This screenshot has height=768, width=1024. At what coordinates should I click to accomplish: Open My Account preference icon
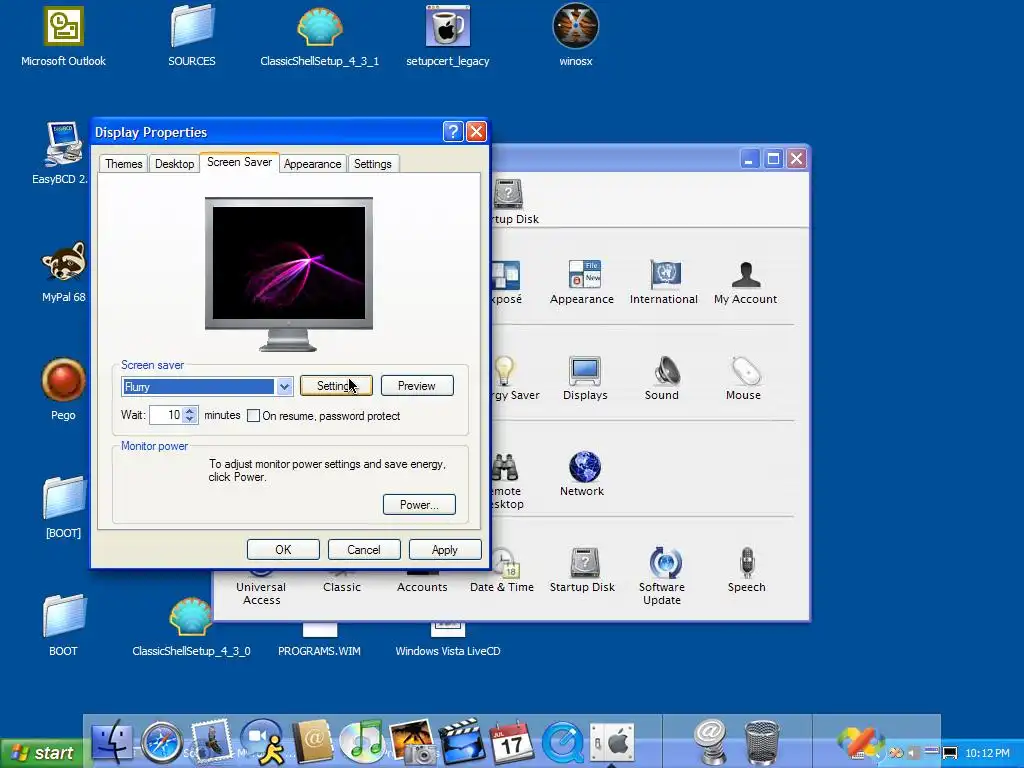(x=745, y=282)
